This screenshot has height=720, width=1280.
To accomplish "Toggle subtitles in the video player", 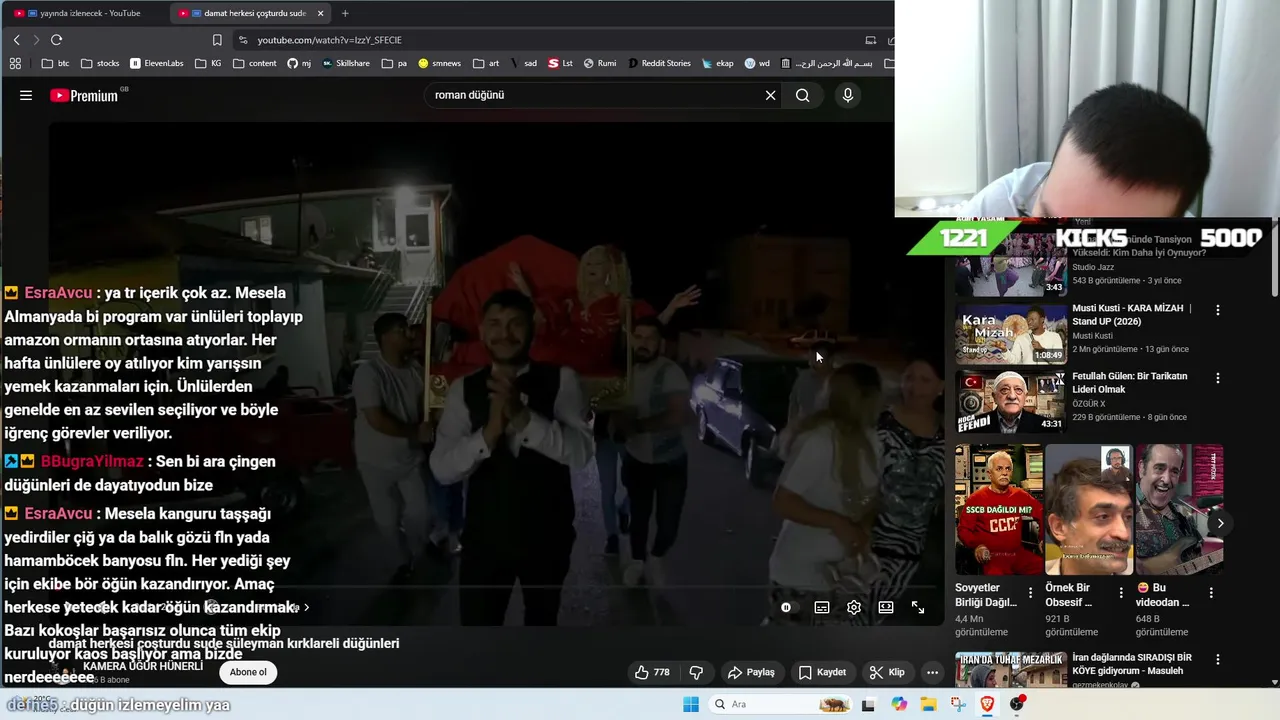I will click(x=822, y=607).
